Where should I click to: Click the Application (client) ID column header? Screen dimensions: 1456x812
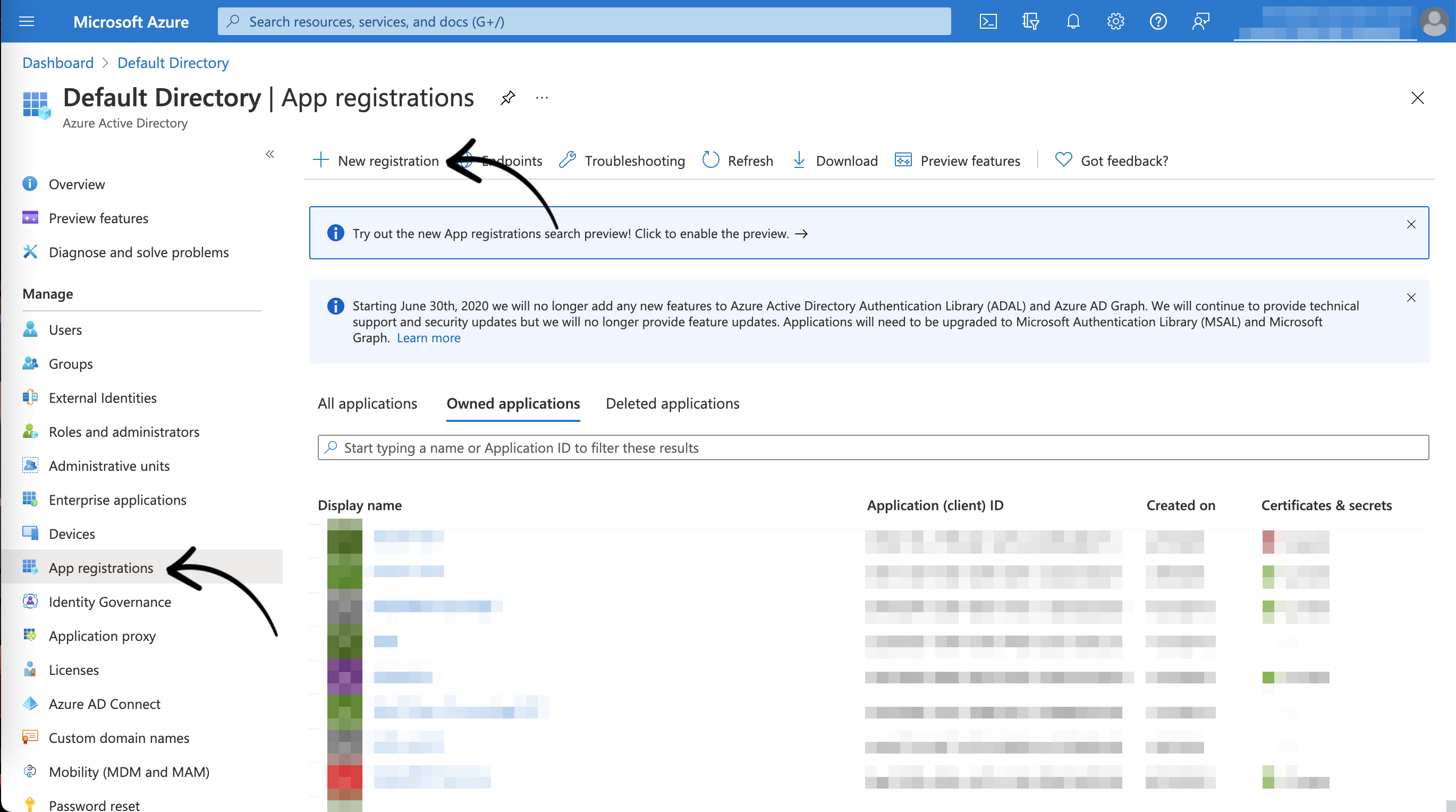pos(935,505)
